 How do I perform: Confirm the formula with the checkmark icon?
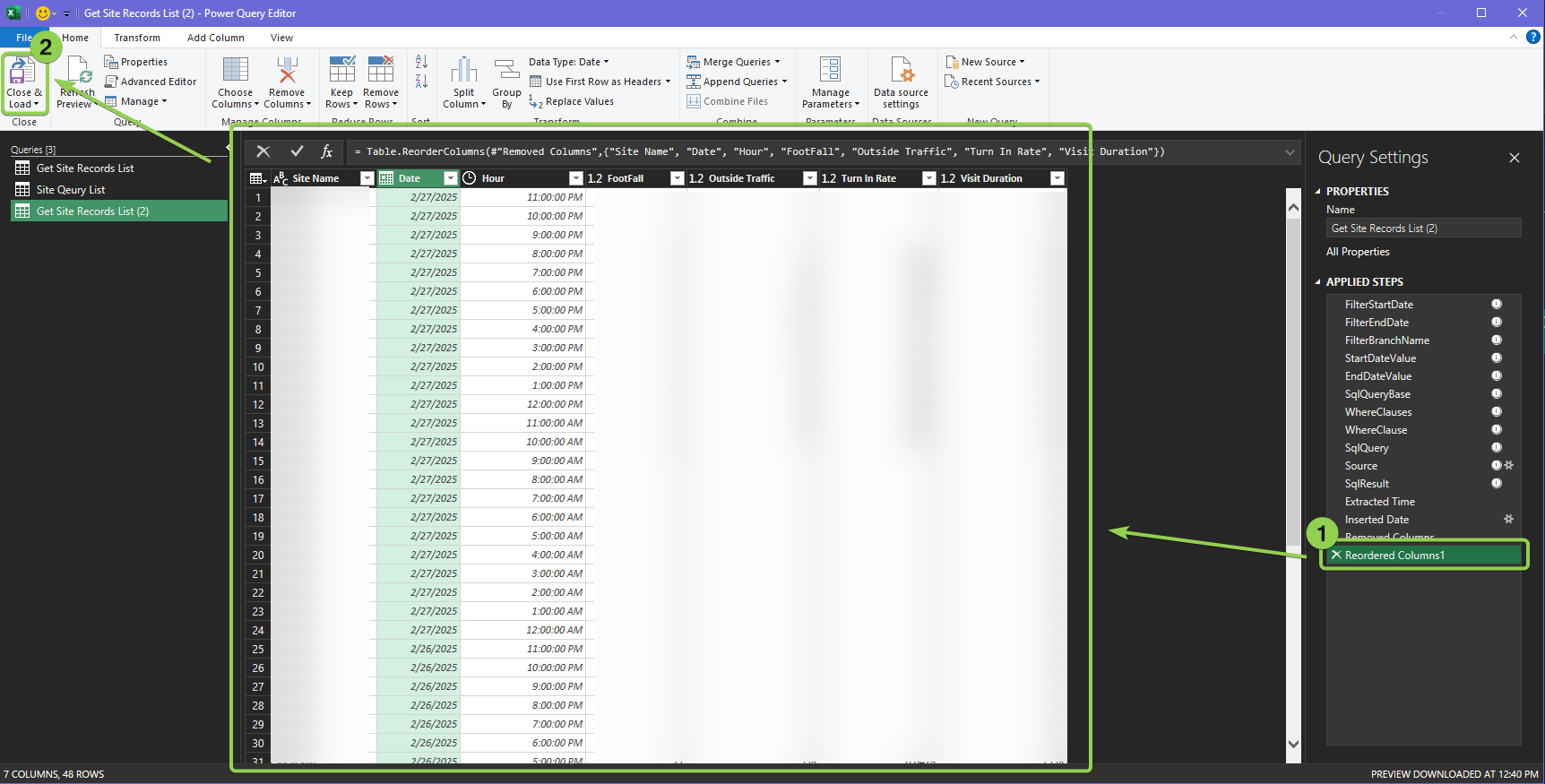pos(297,151)
